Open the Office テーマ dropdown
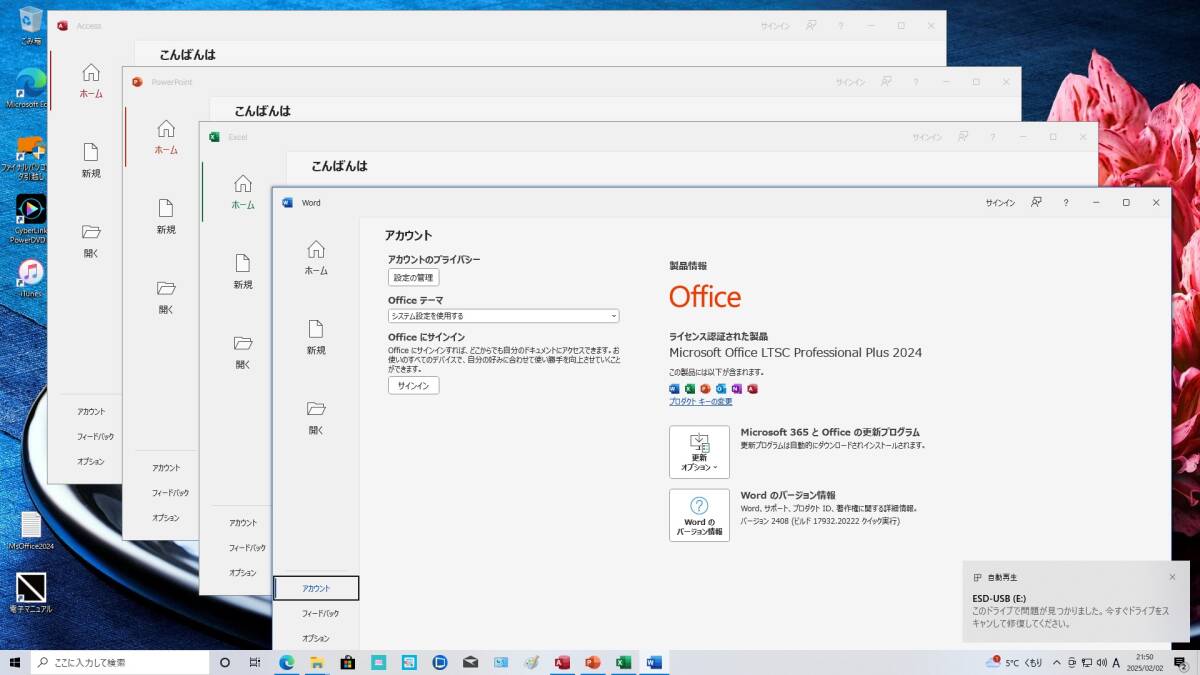Image resolution: width=1200 pixels, height=675 pixels. tap(503, 315)
